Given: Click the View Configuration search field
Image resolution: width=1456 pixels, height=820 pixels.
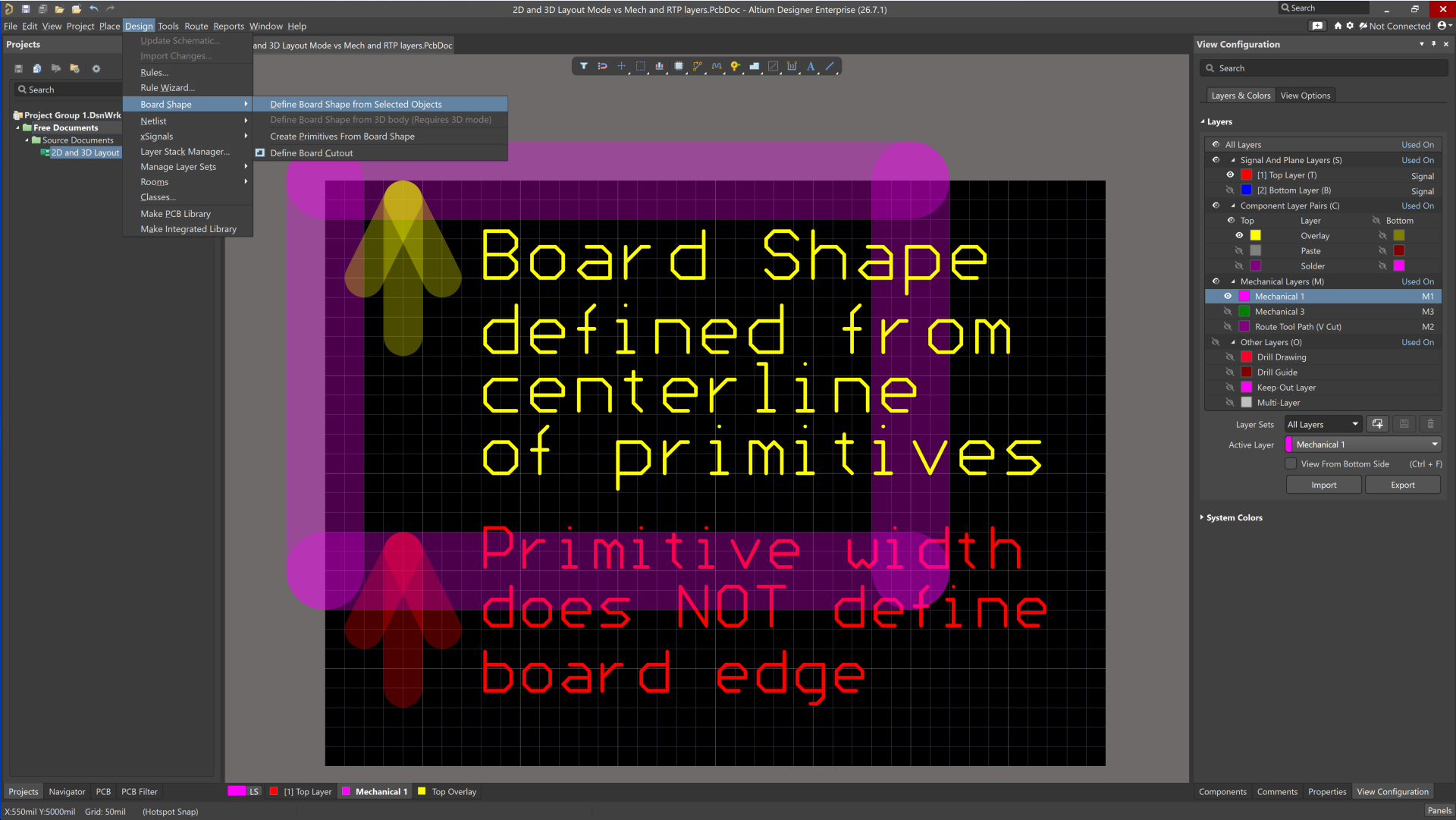Looking at the screenshot, I should pos(1323,68).
